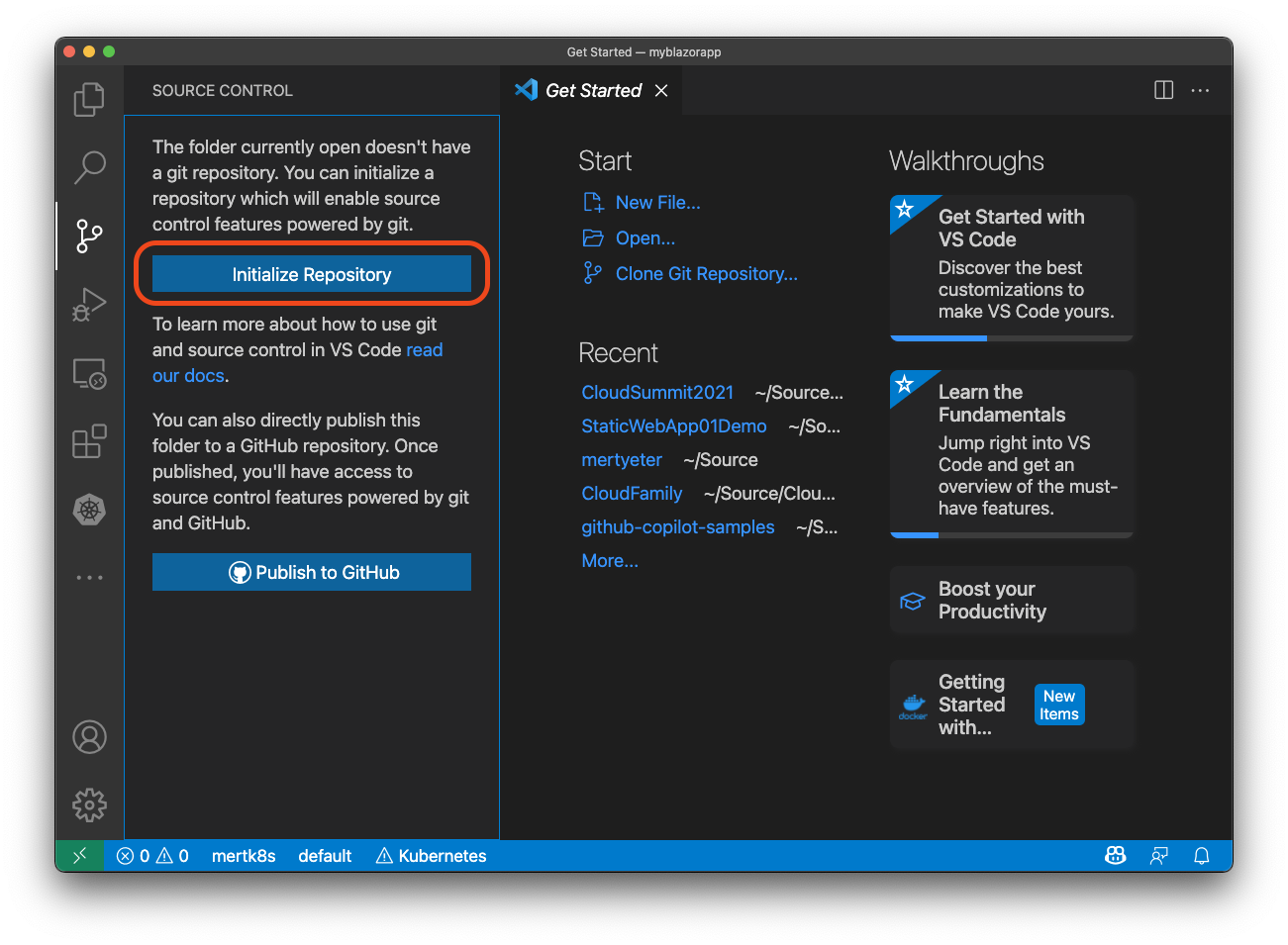
Task: Open recent folder mertyeter
Action: [x=622, y=459]
